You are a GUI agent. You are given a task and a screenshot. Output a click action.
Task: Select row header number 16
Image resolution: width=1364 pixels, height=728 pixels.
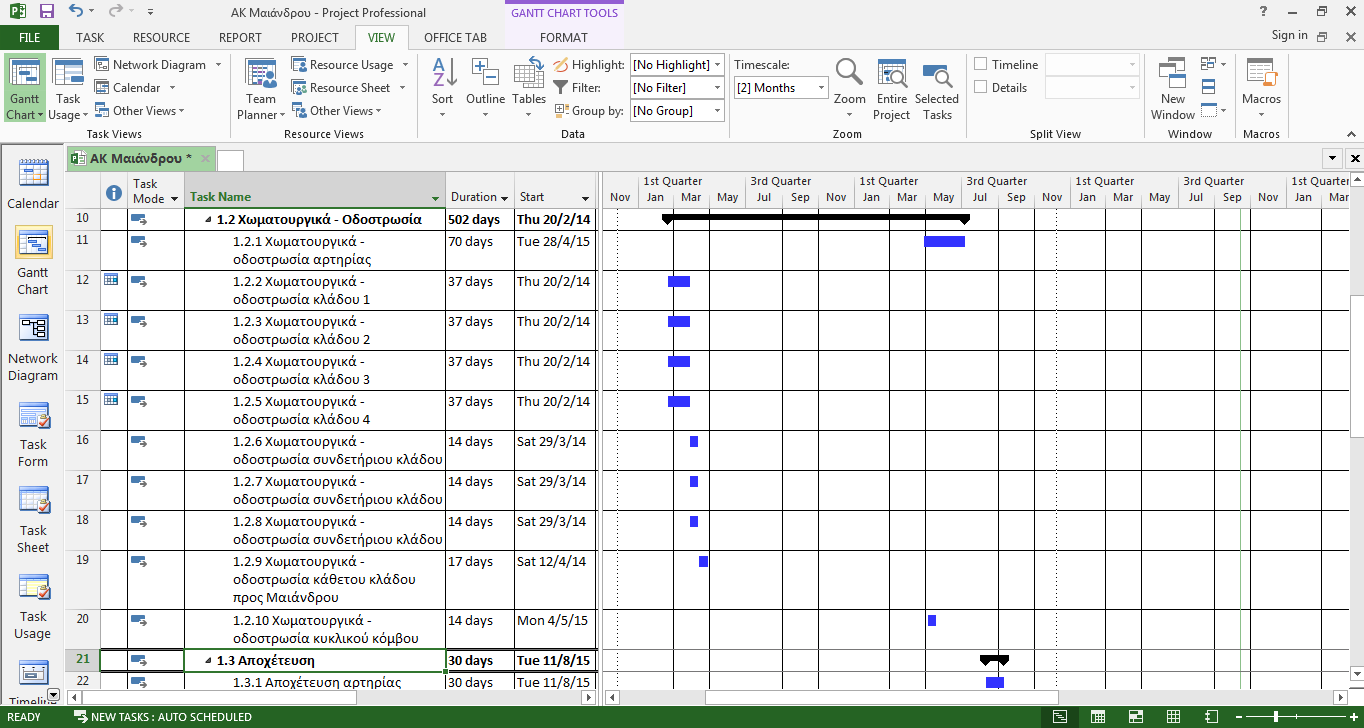[x=82, y=450]
